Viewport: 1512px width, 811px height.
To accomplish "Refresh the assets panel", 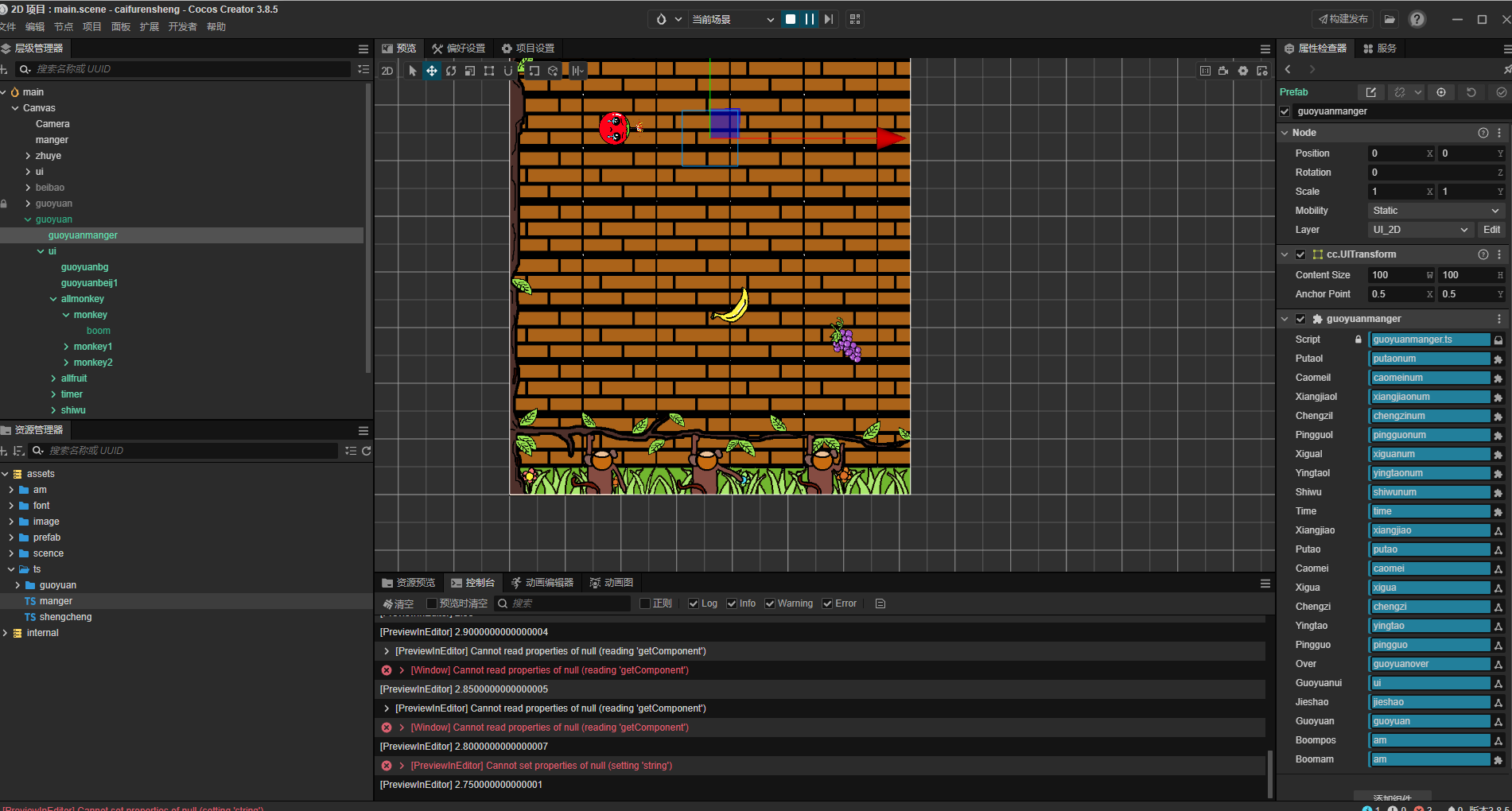I will click(x=367, y=451).
